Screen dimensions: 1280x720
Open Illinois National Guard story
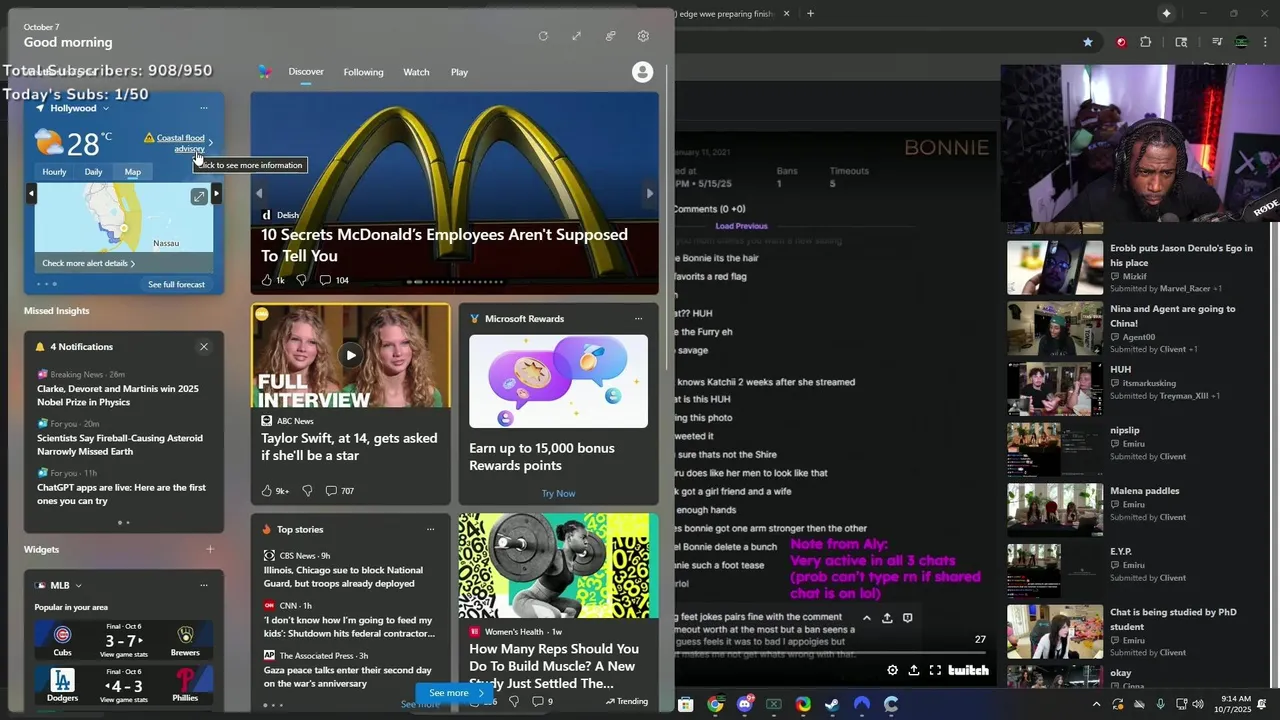click(343, 576)
